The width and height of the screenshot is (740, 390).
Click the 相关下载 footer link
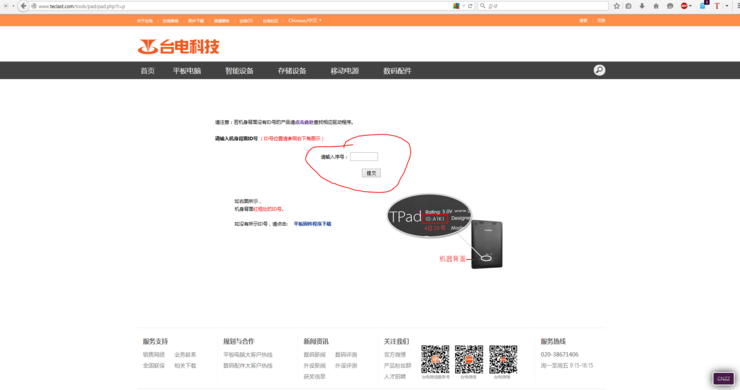click(185, 365)
